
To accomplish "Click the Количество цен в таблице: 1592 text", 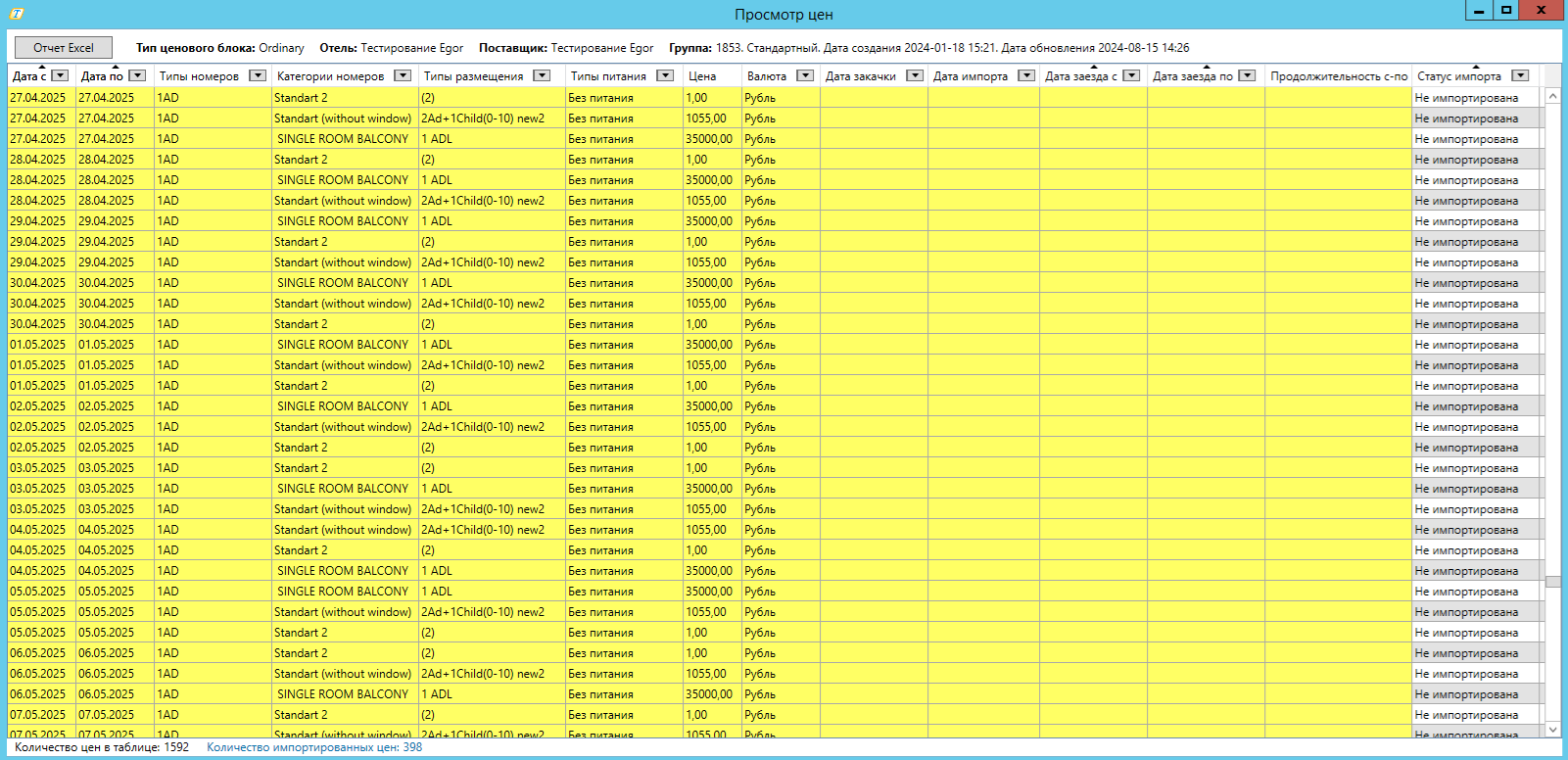I will (102, 747).
